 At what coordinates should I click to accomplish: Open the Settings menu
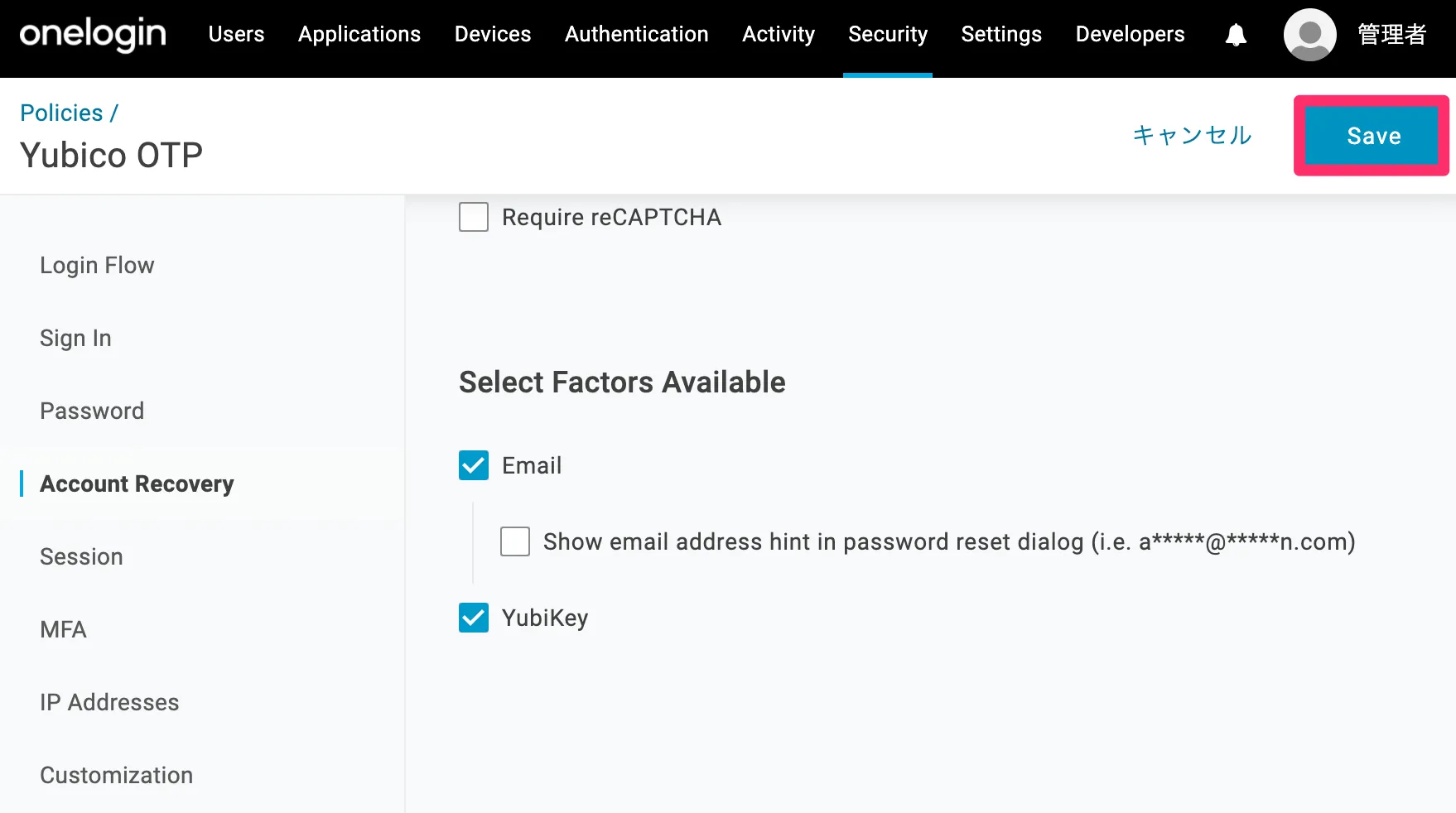click(1001, 34)
